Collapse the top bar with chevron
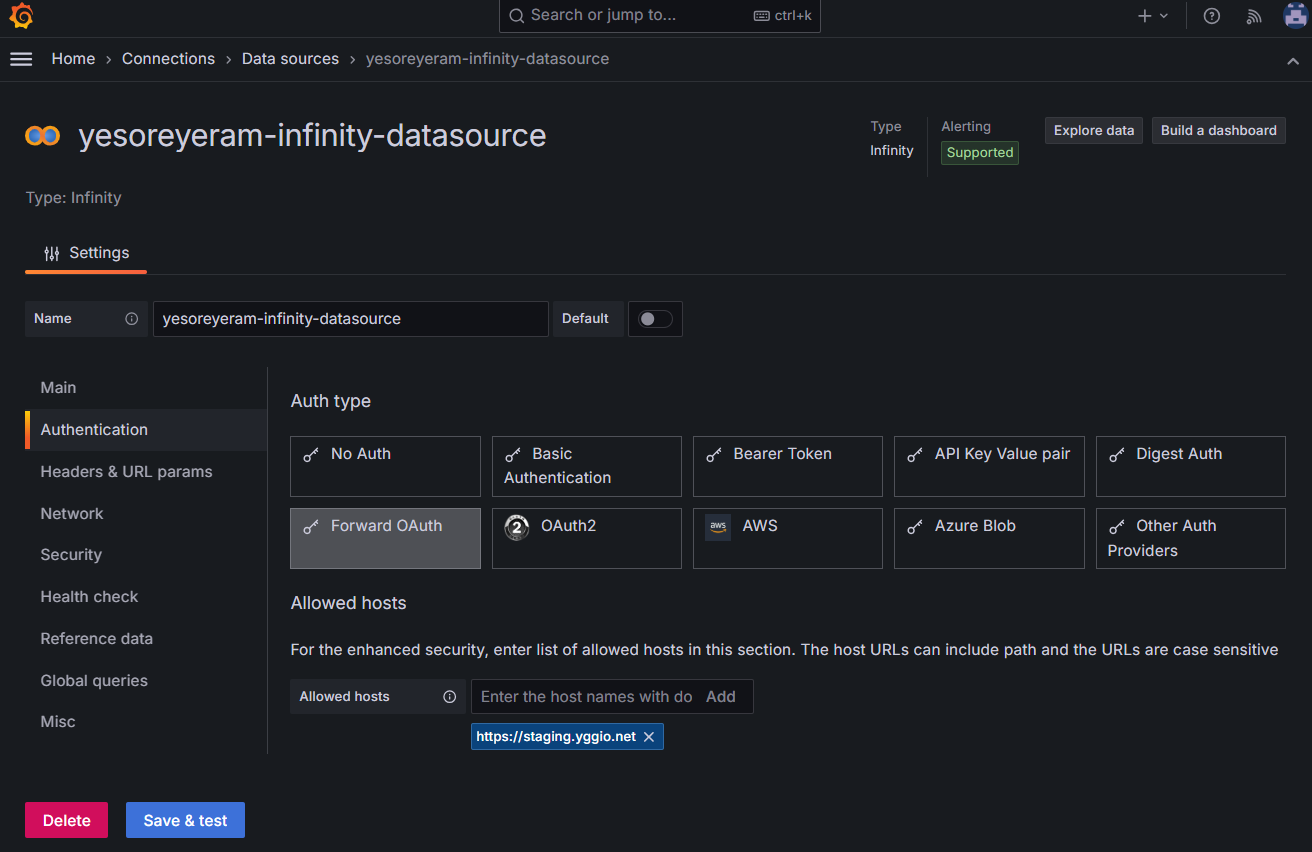 (x=1292, y=60)
